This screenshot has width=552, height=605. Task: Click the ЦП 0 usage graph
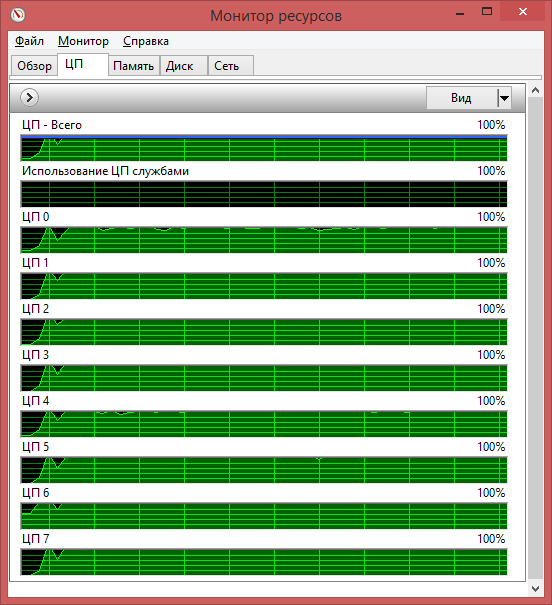coord(264,240)
